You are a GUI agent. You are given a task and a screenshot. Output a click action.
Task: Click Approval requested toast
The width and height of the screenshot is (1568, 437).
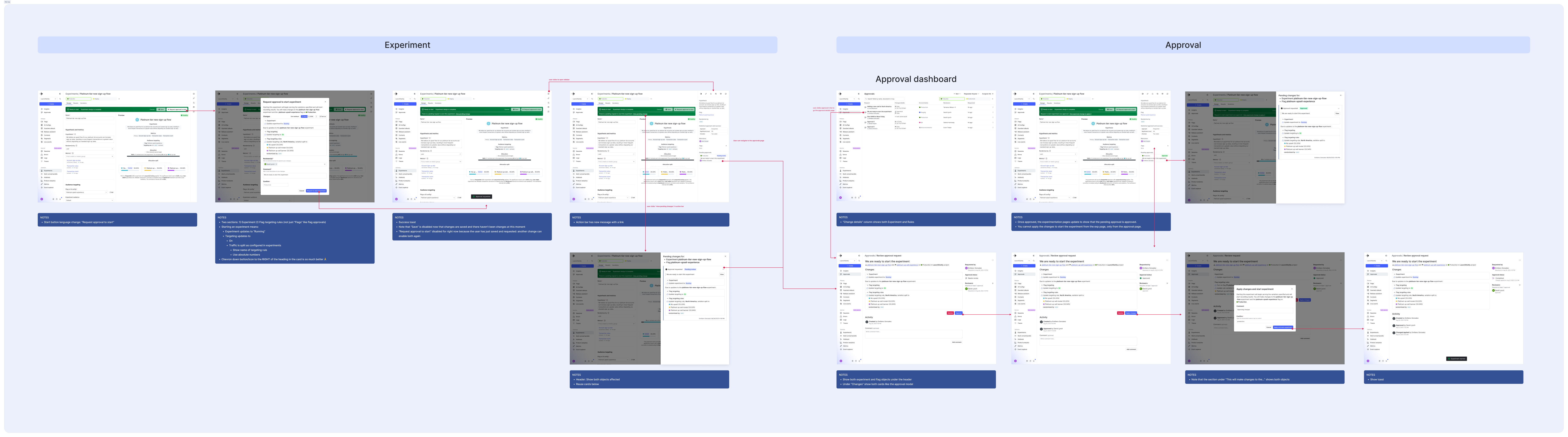(481, 197)
